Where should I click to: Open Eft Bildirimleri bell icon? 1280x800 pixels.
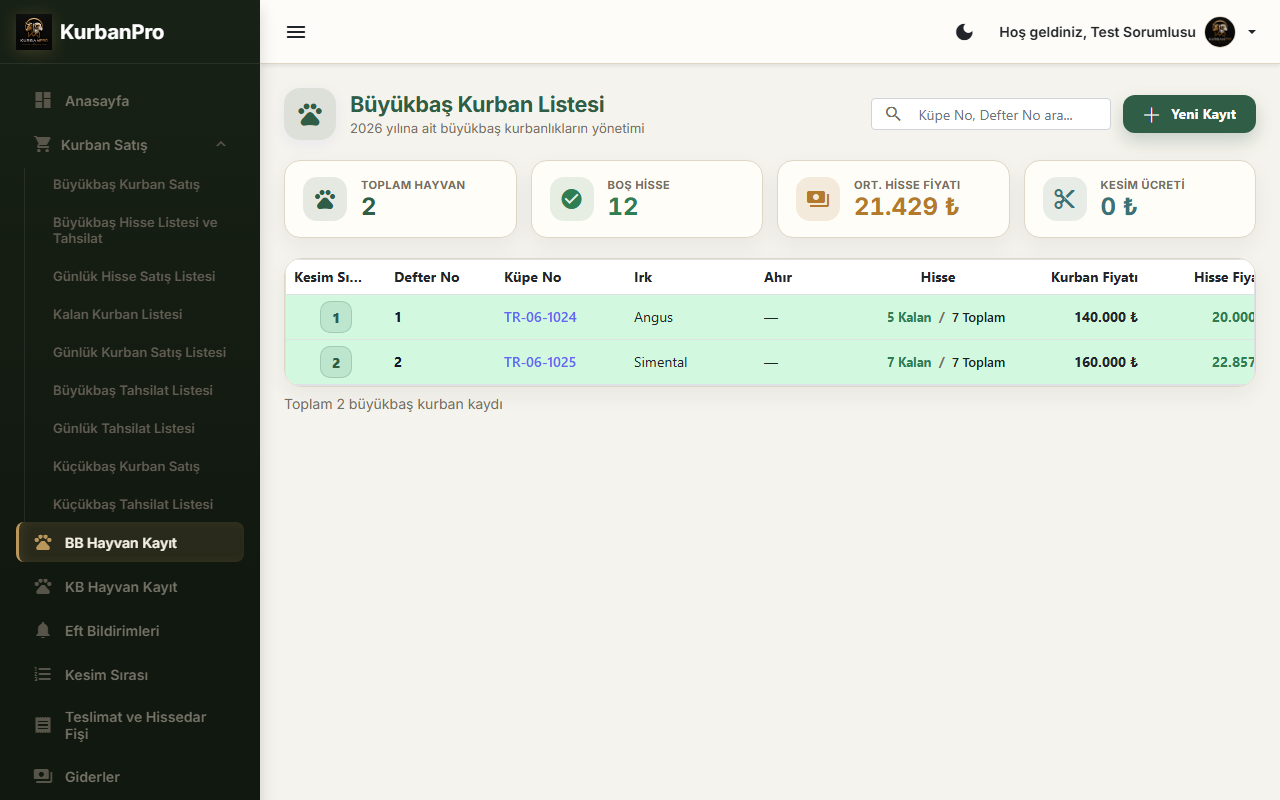point(43,631)
